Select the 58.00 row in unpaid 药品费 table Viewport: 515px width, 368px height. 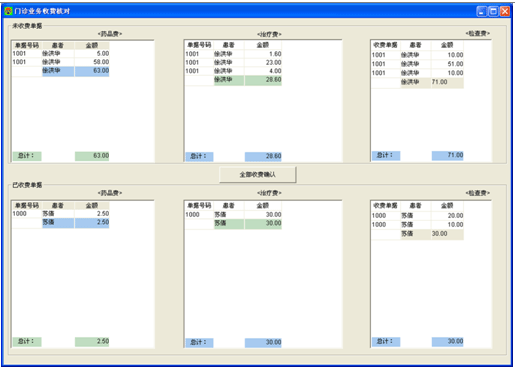61,62
